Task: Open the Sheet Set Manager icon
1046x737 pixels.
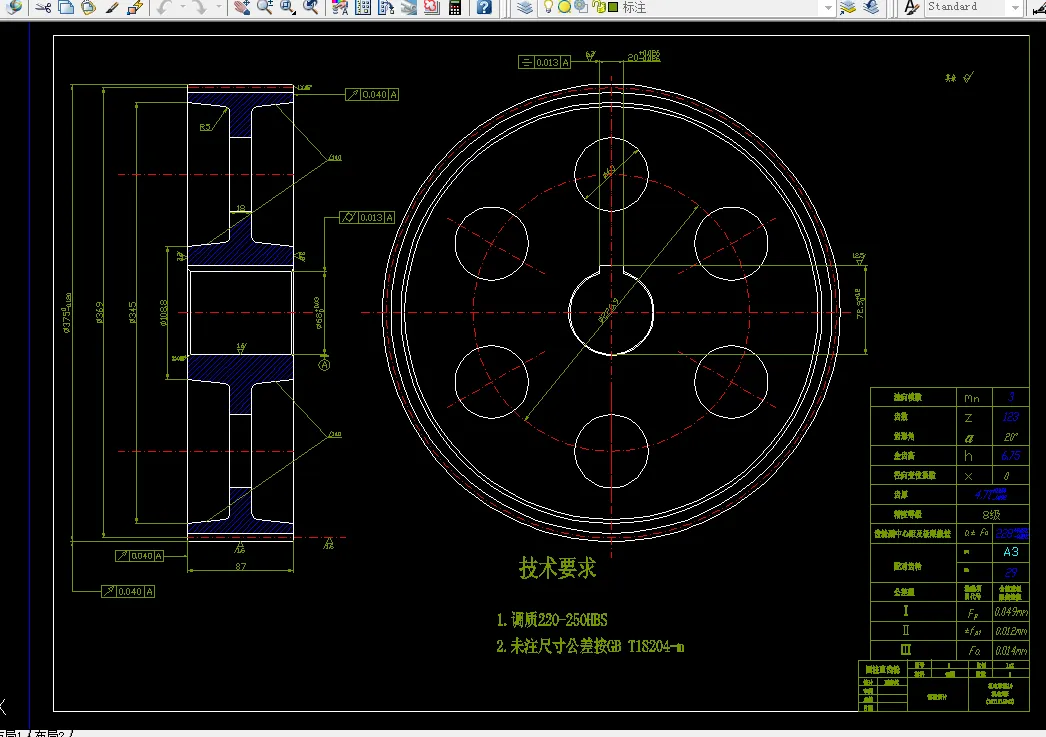Action: (408, 7)
